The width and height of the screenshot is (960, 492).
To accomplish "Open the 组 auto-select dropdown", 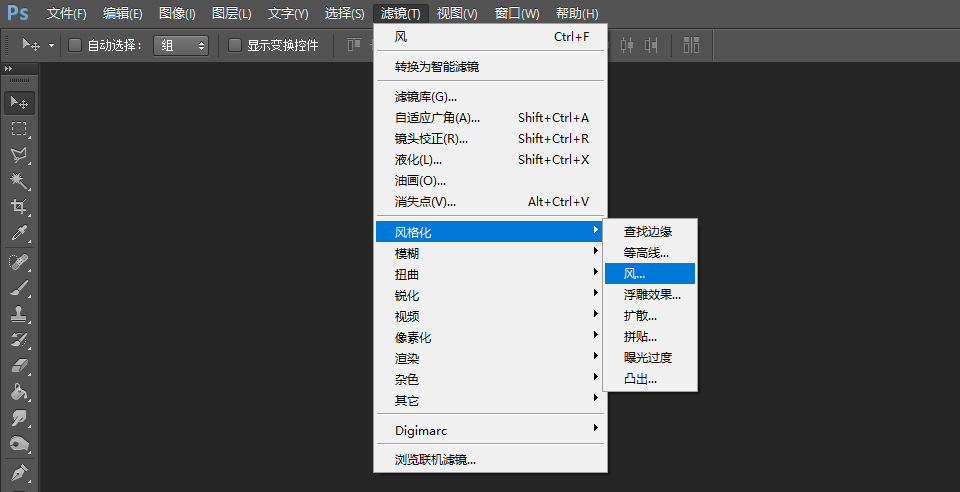I will 181,45.
